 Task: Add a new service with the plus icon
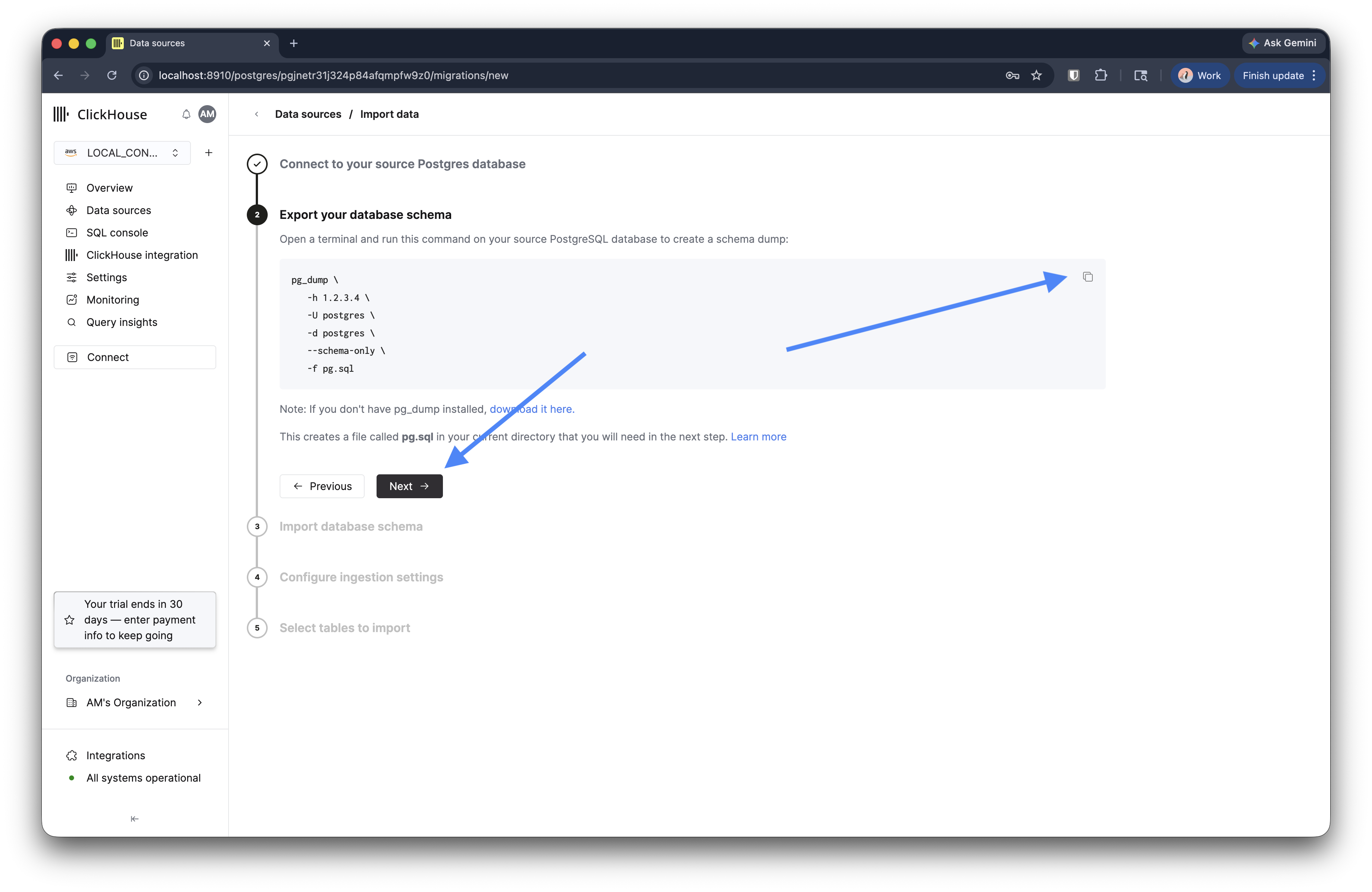pyautogui.click(x=209, y=153)
